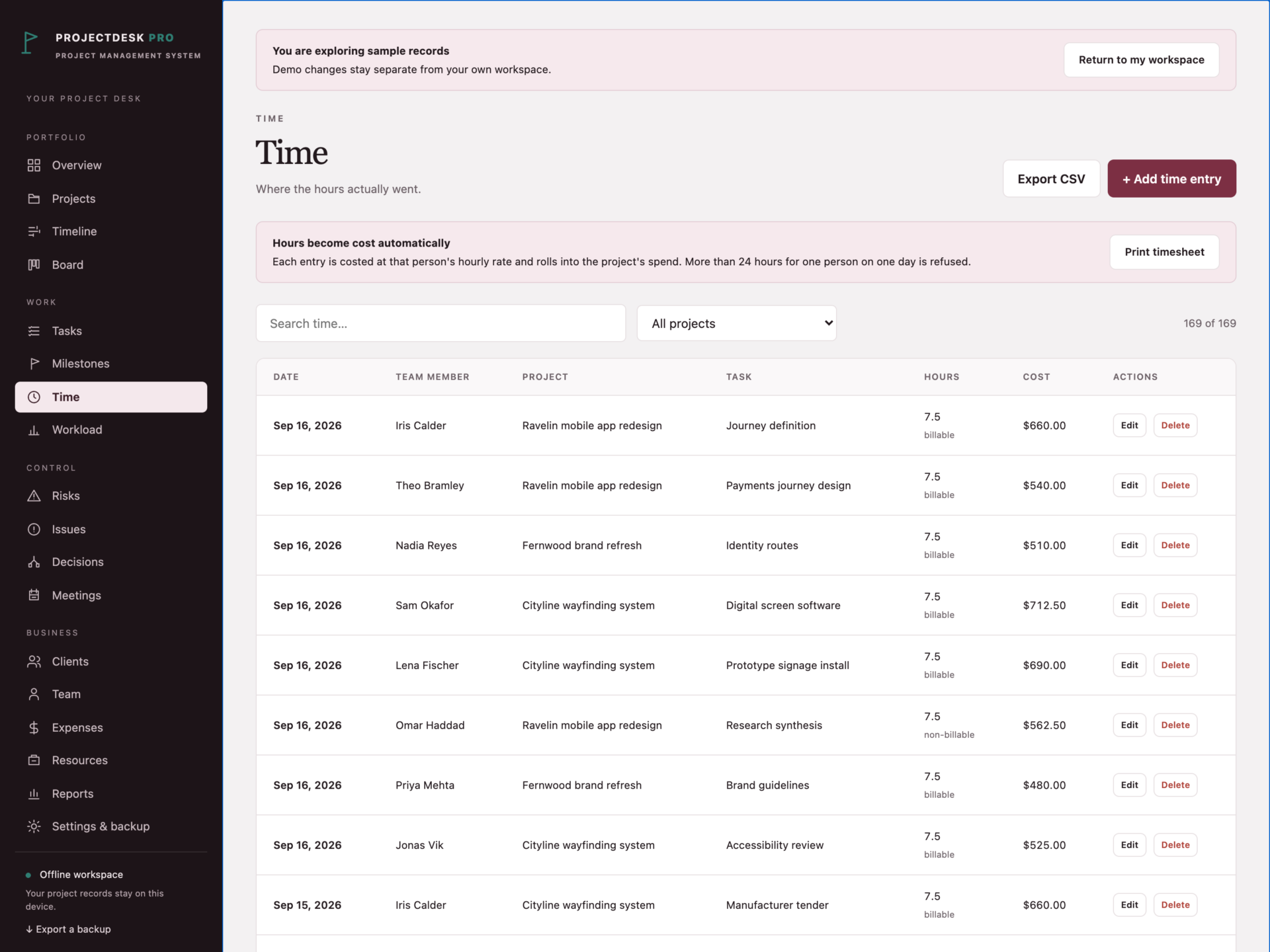Open Reports from the sidebar

(x=111, y=794)
